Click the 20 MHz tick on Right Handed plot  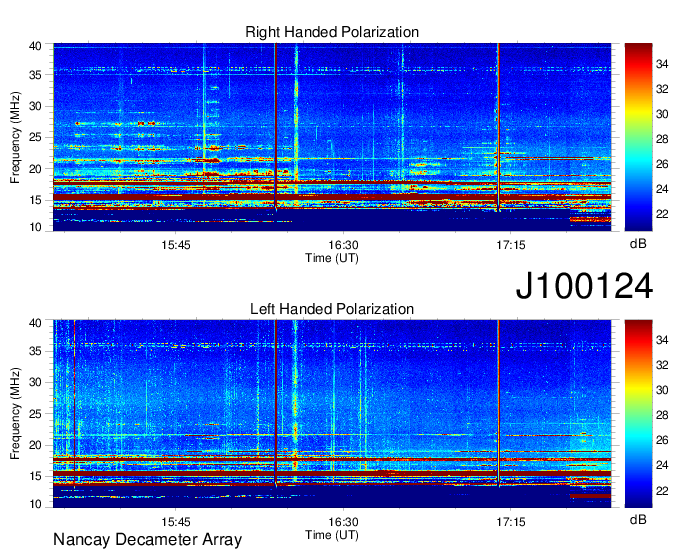pyautogui.click(x=35, y=169)
